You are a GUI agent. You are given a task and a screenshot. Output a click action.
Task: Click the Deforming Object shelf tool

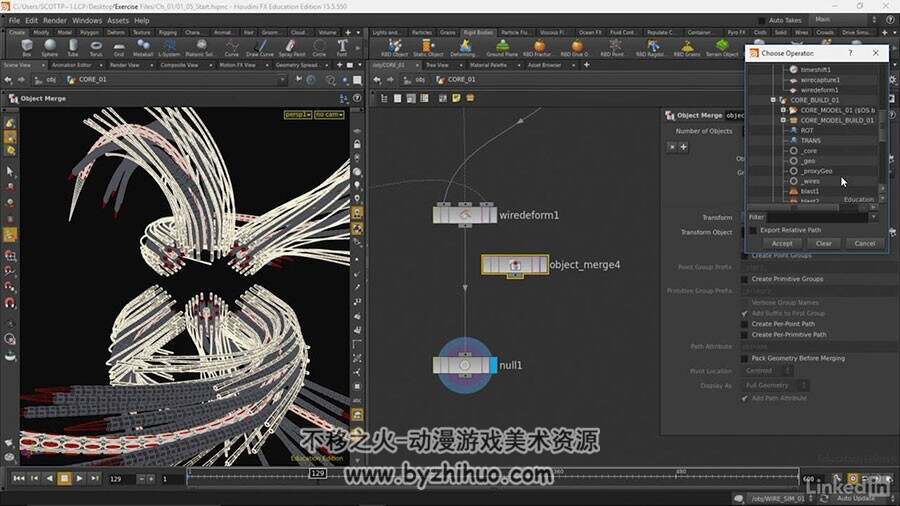click(x=464, y=48)
